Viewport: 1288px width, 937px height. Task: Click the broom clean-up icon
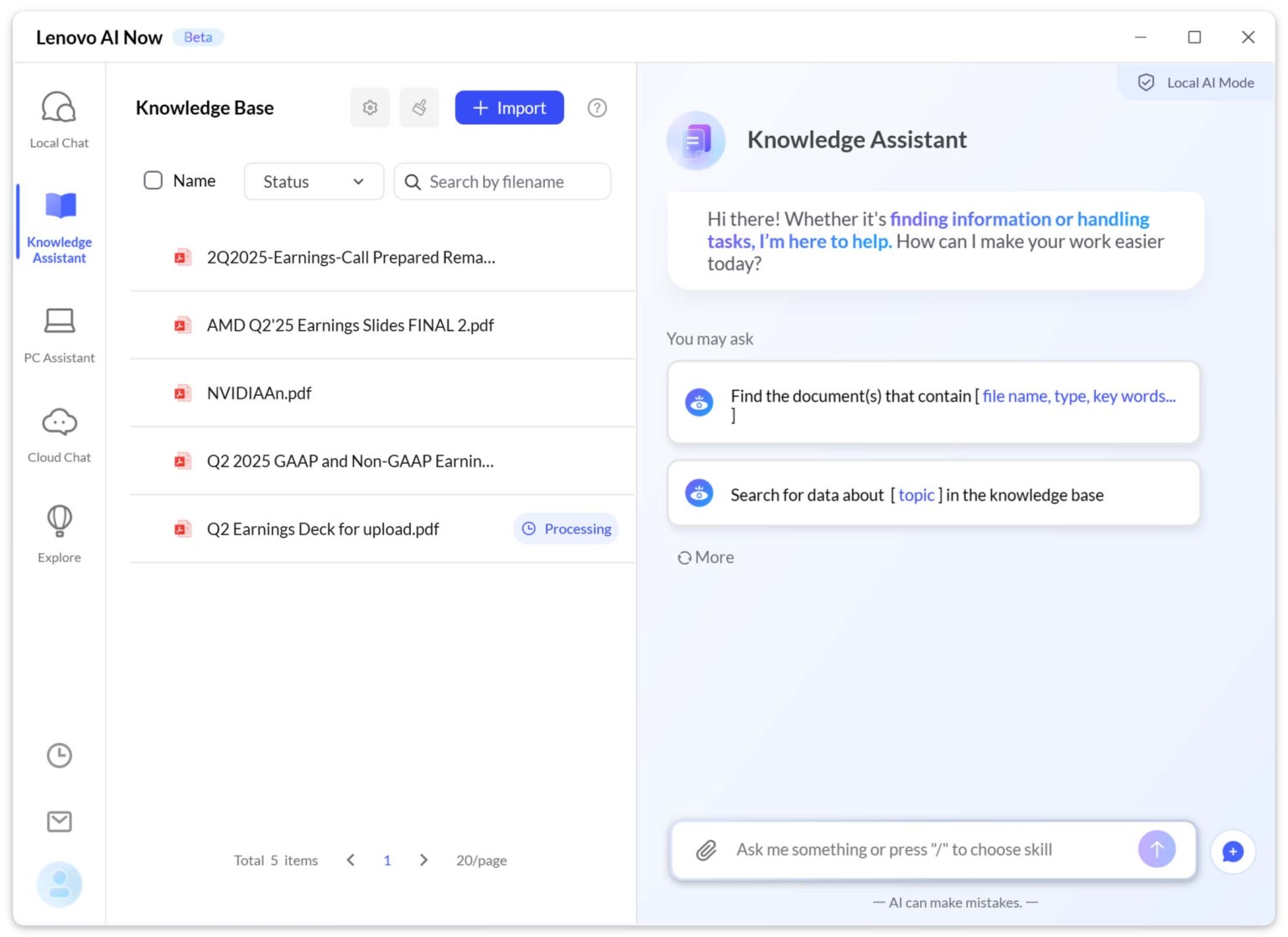[419, 108]
